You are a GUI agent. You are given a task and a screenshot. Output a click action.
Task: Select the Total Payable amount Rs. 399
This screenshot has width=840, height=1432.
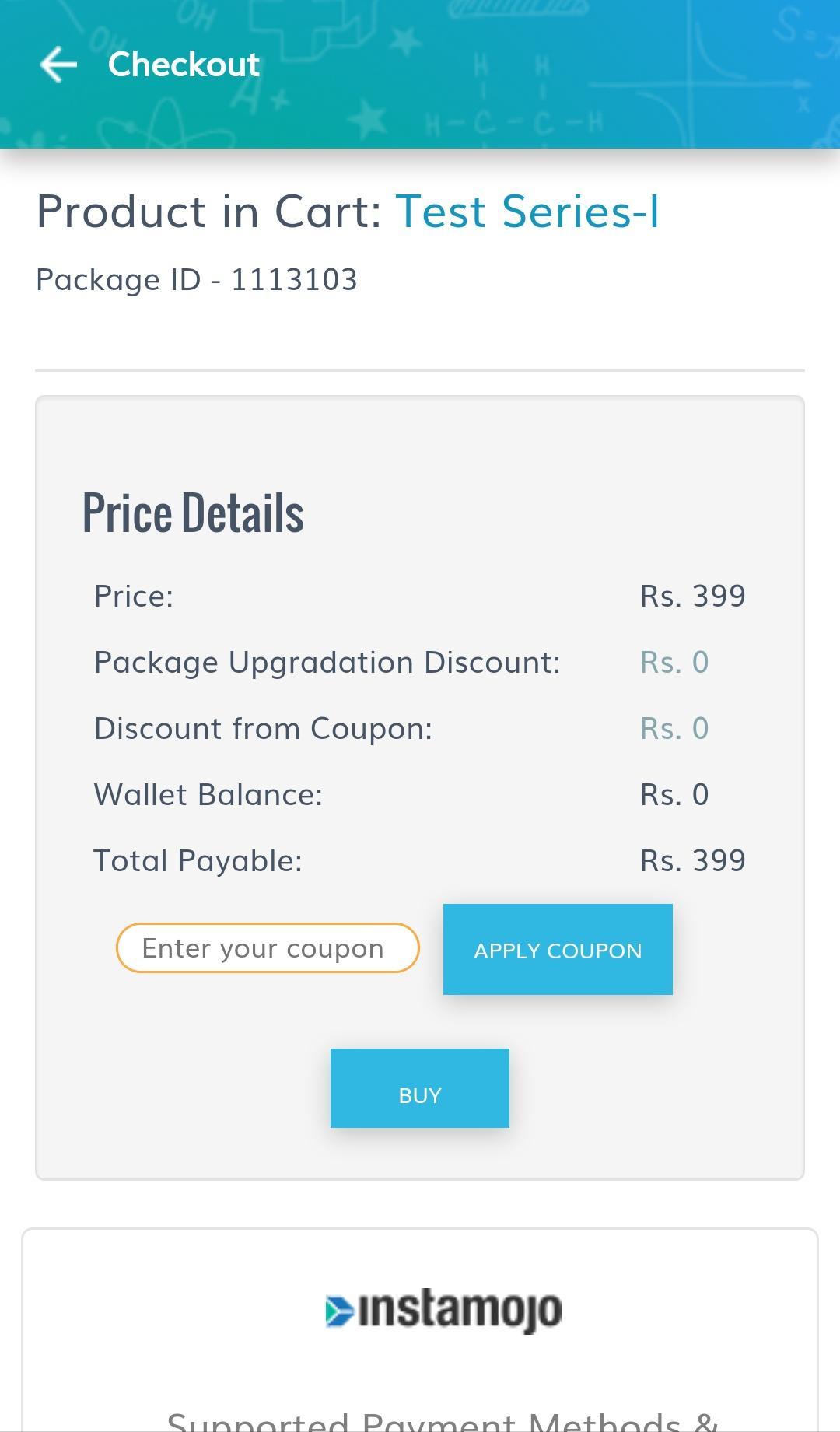click(x=693, y=860)
